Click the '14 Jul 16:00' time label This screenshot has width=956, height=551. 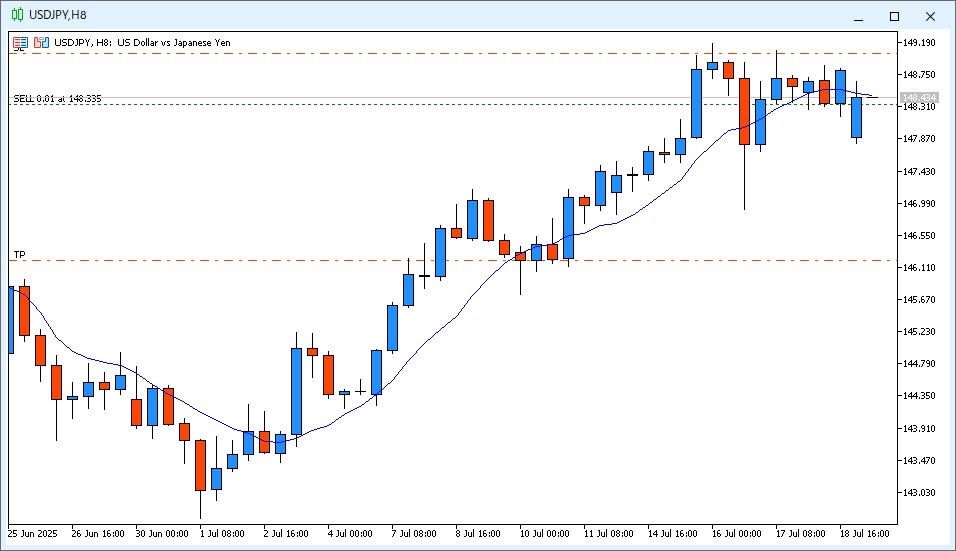672,533
